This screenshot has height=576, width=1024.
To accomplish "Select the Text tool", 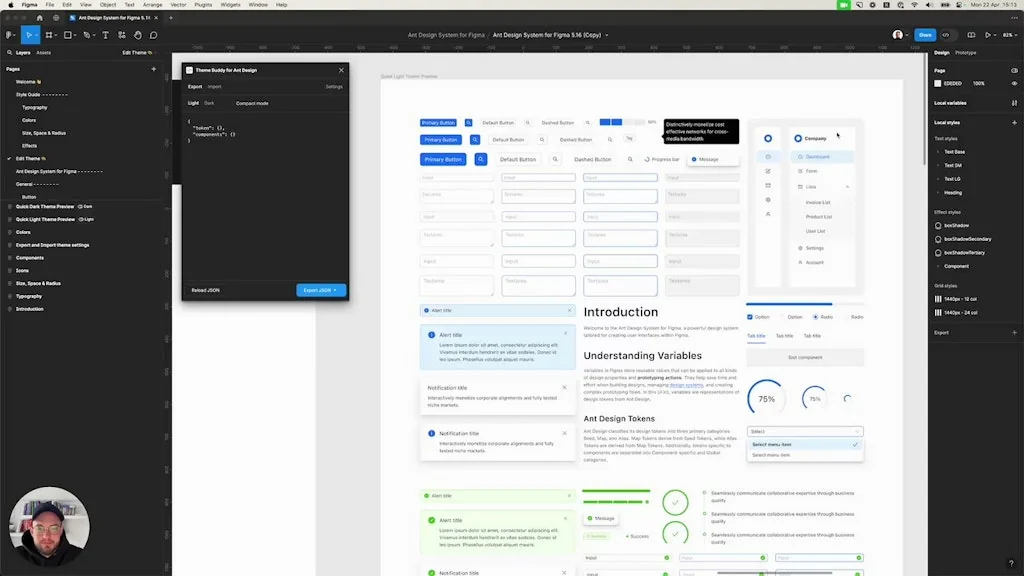I will (x=105, y=36).
